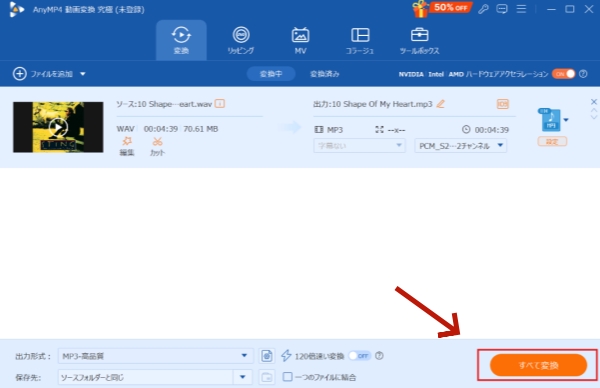Click the 保存先 ソースフォルダーと同じ field
Viewport: 600px width, 388px height.
(x=145, y=377)
